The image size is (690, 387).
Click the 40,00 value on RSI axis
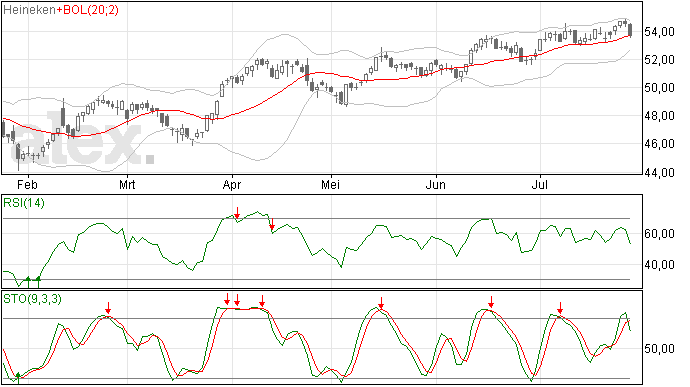[x=659, y=265]
